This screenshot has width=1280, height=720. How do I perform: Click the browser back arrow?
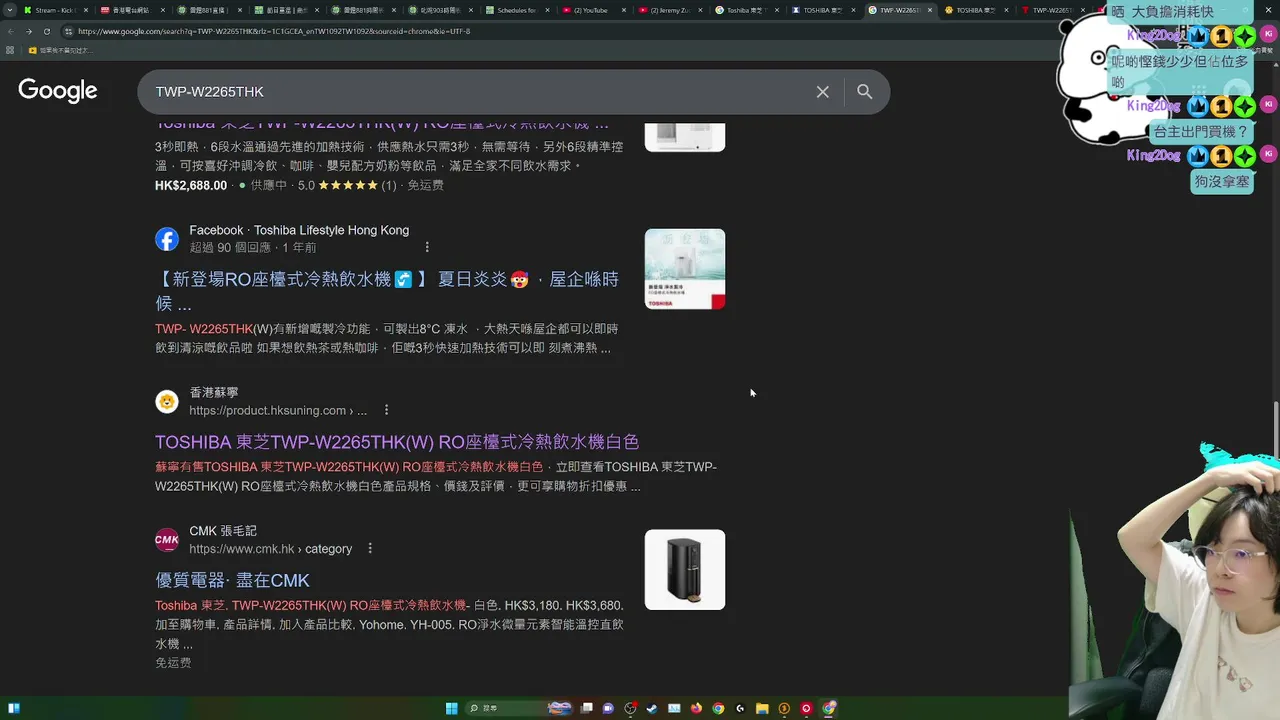[10, 31]
